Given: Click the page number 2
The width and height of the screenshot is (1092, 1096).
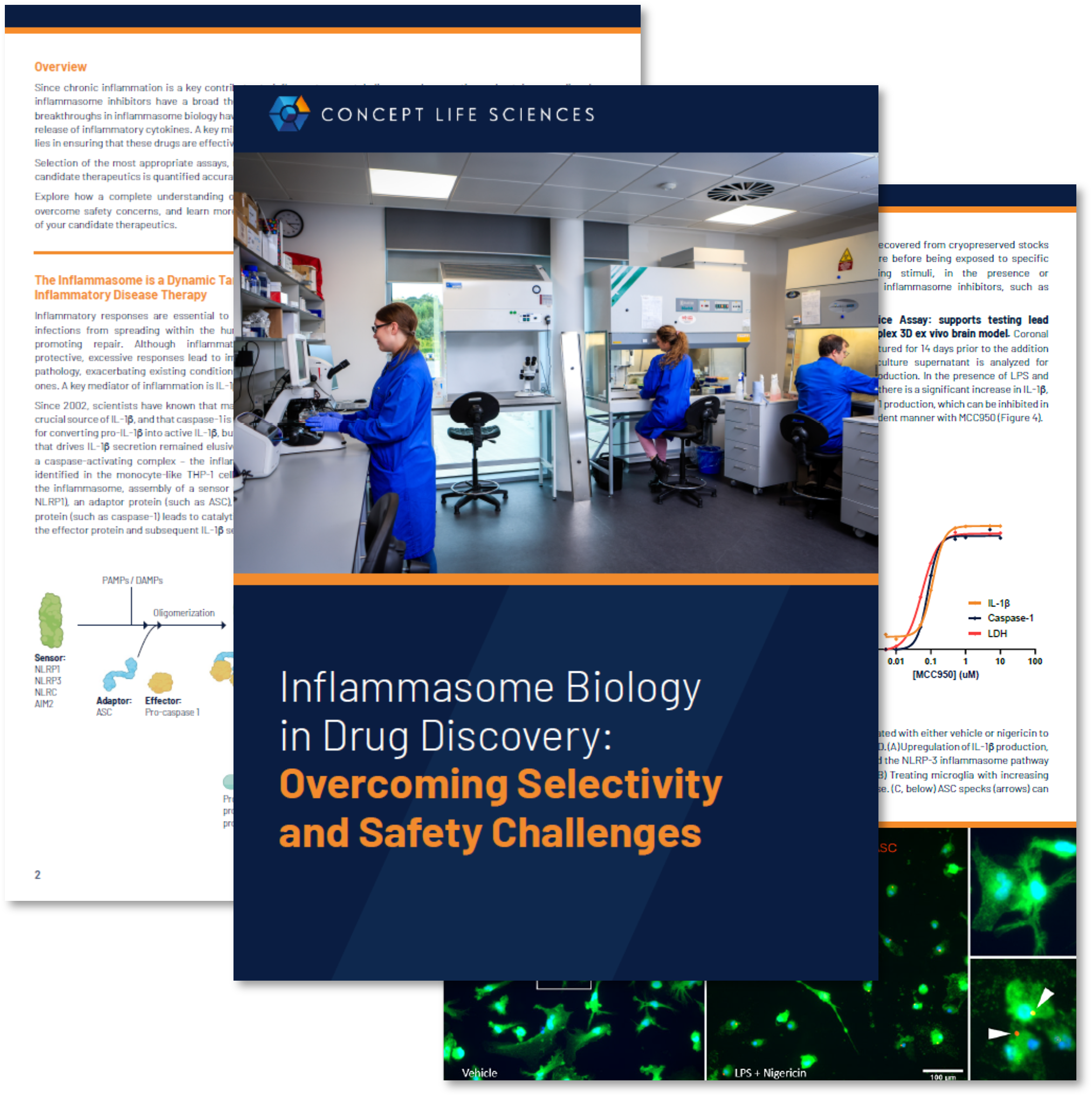Looking at the screenshot, I should click(x=37, y=874).
